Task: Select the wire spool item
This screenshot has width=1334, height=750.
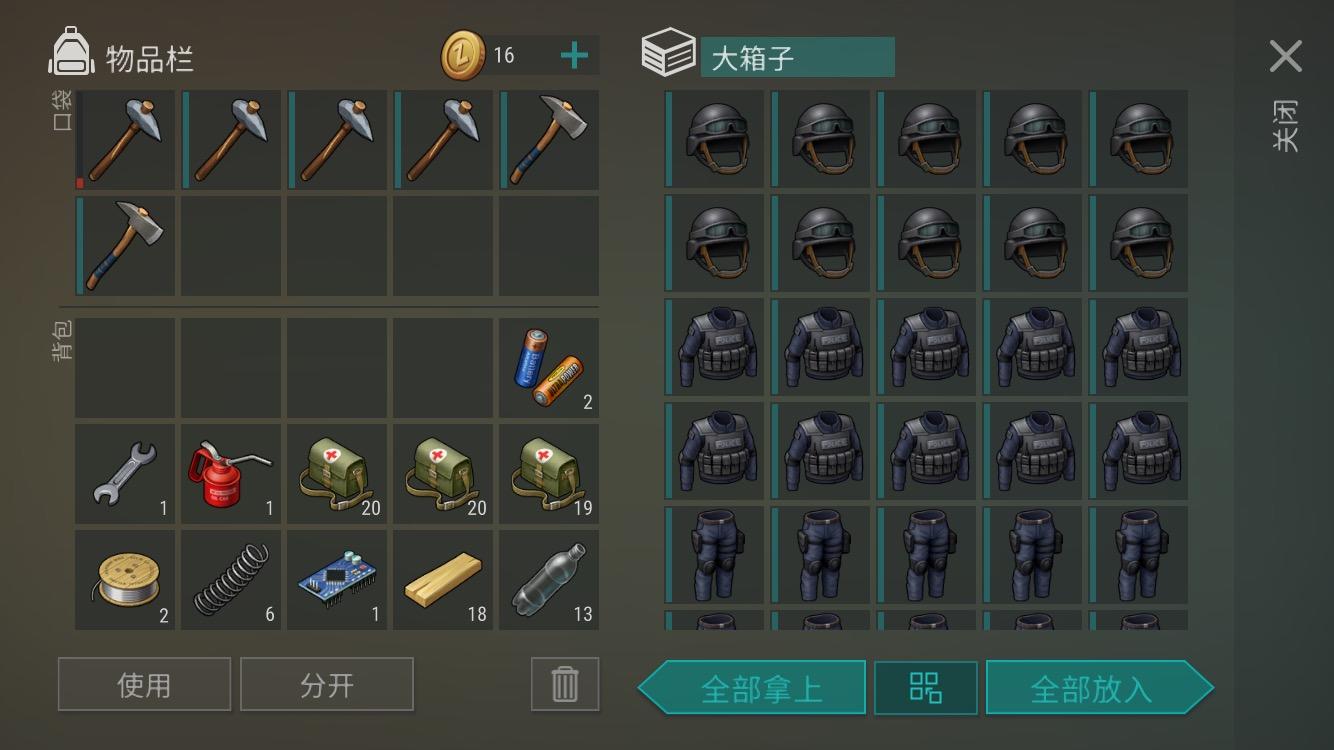Action: pos(125,580)
